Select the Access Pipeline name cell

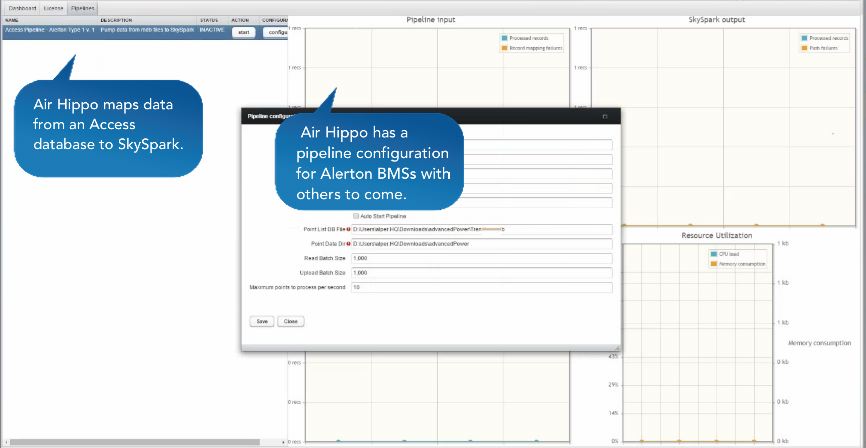50,30
